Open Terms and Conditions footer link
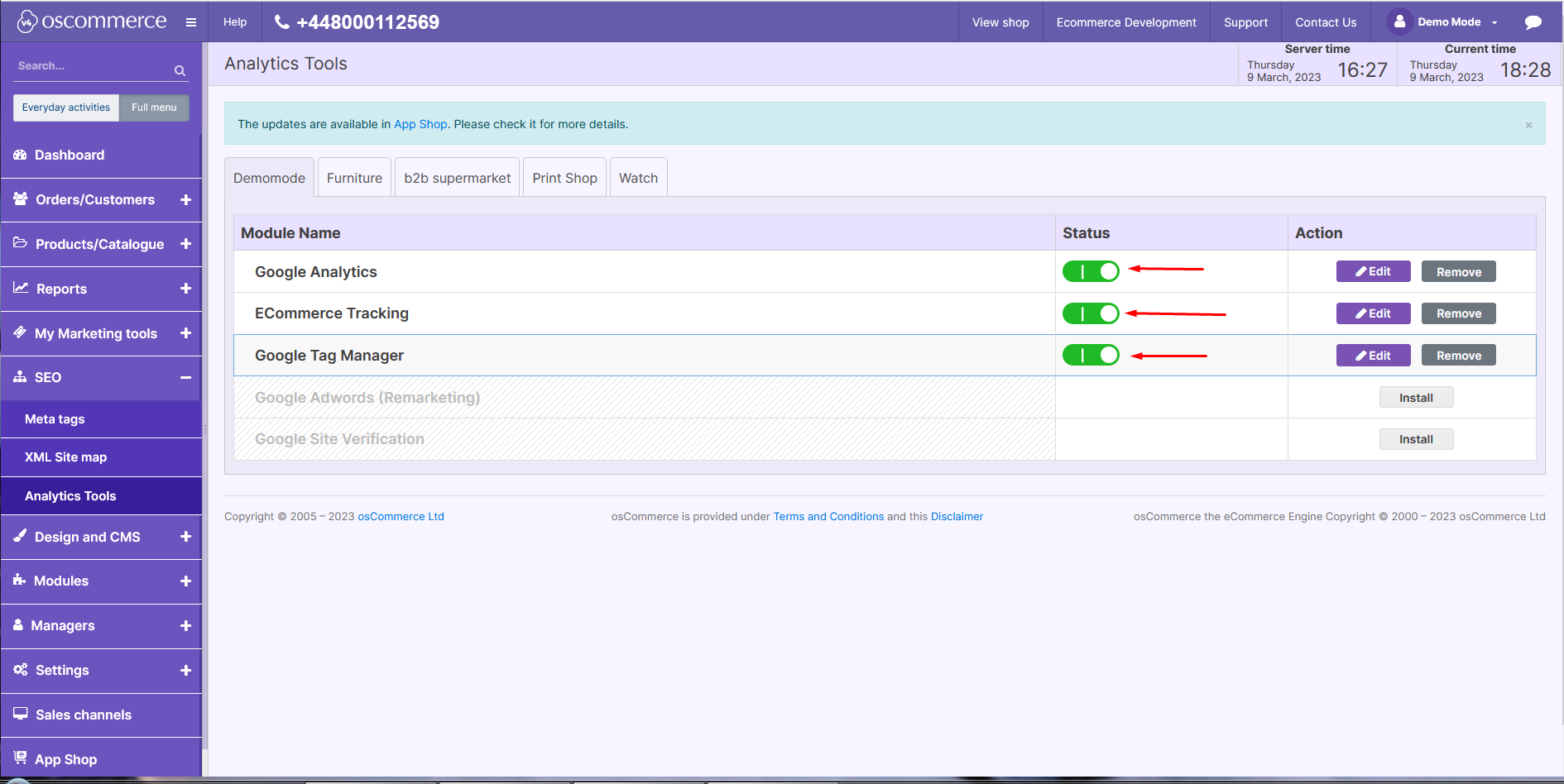 point(828,516)
